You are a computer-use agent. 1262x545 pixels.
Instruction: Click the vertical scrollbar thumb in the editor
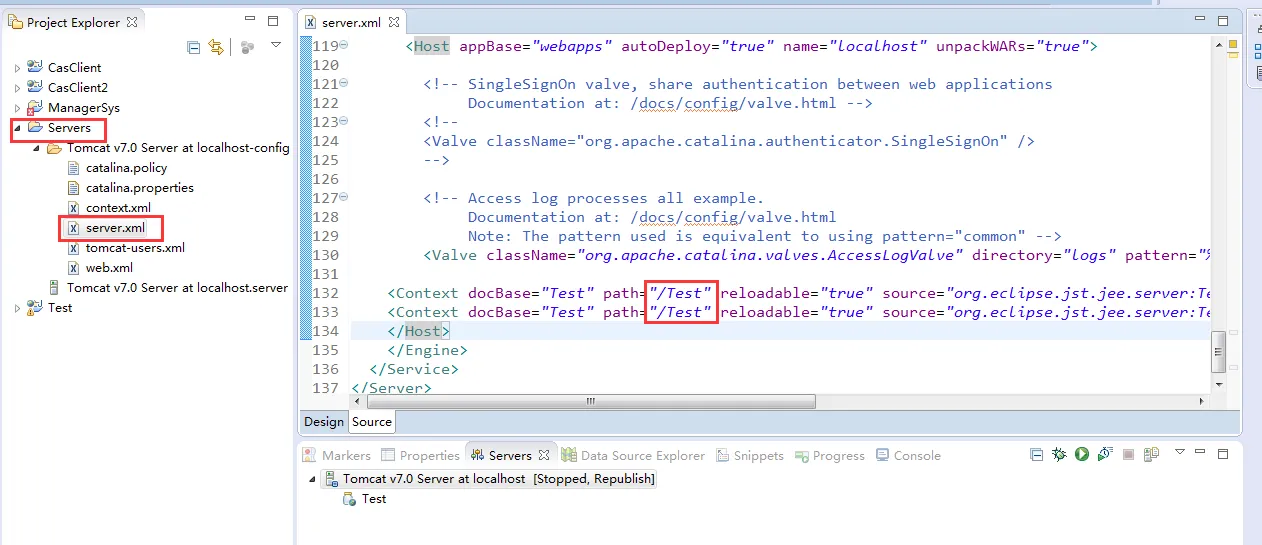click(1218, 352)
